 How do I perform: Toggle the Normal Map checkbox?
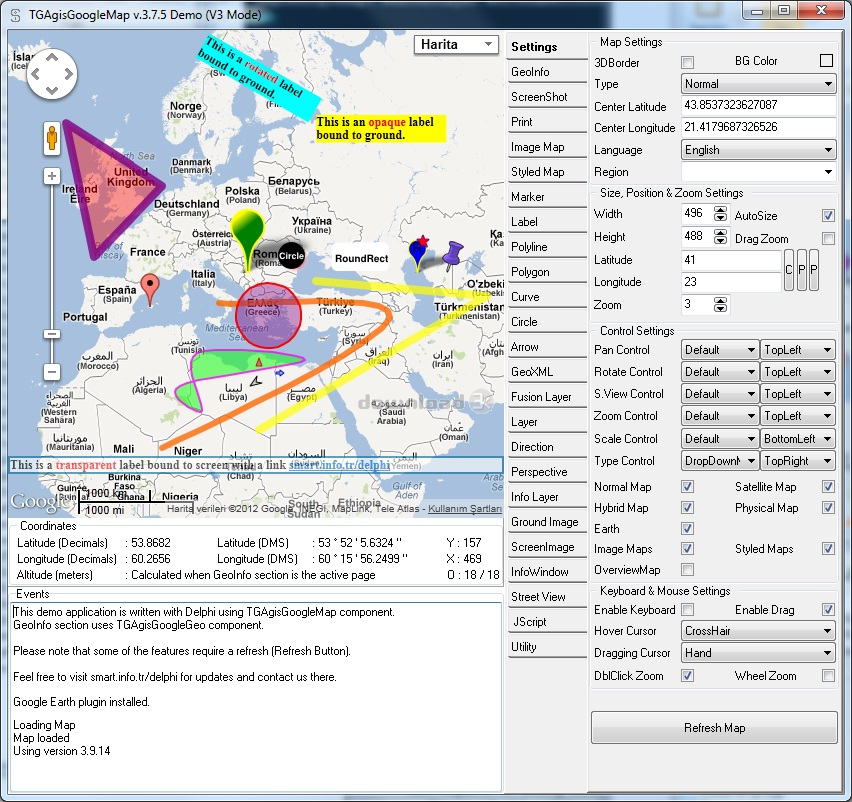687,486
